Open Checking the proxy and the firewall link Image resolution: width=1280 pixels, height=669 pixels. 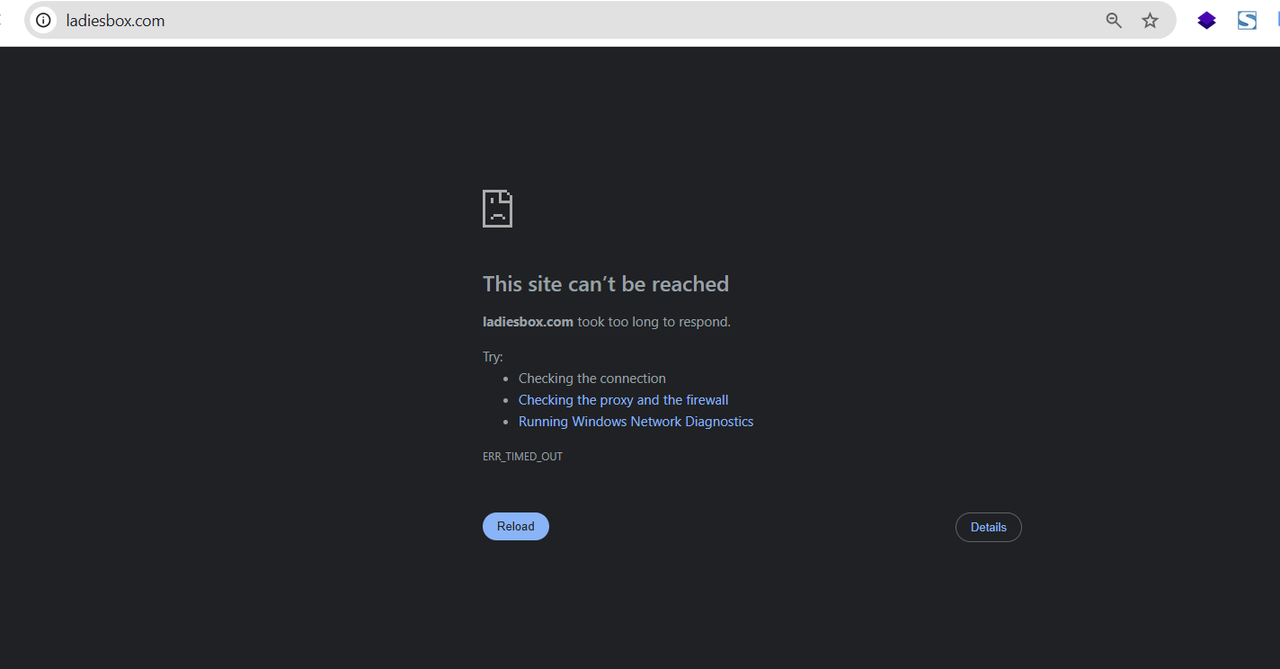(623, 400)
